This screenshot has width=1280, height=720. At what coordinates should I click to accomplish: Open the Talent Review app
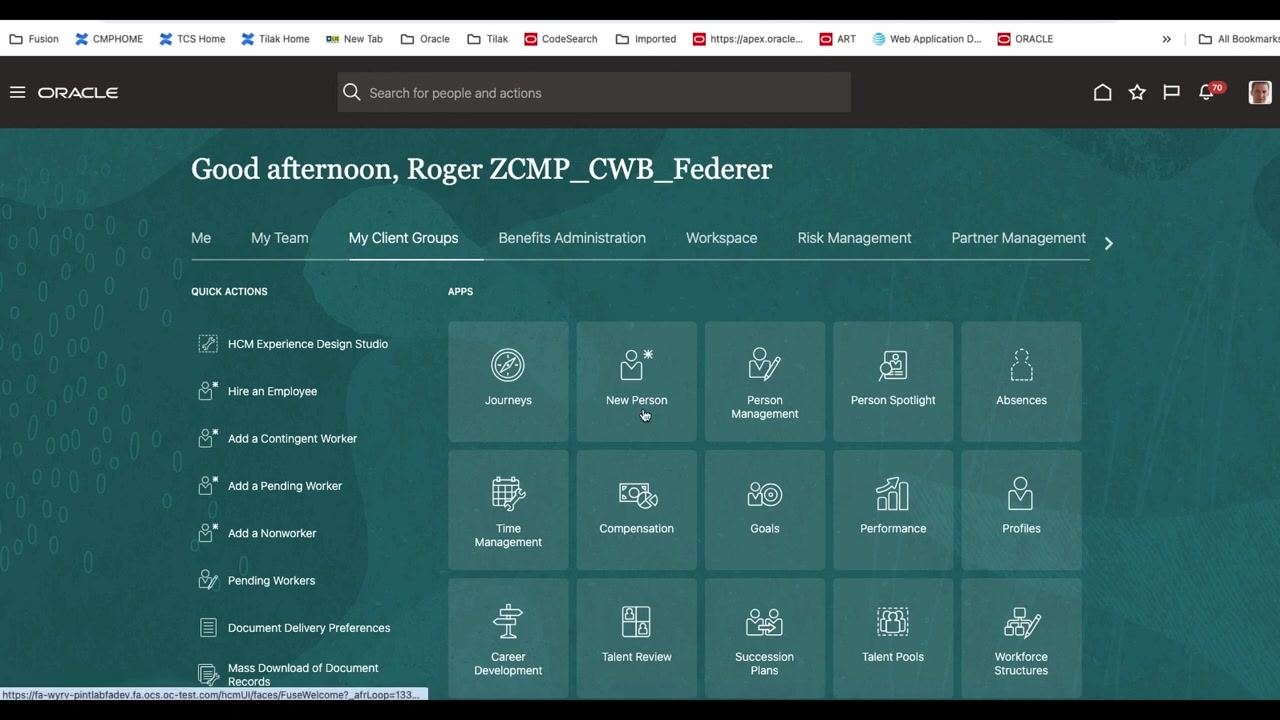pos(636,638)
